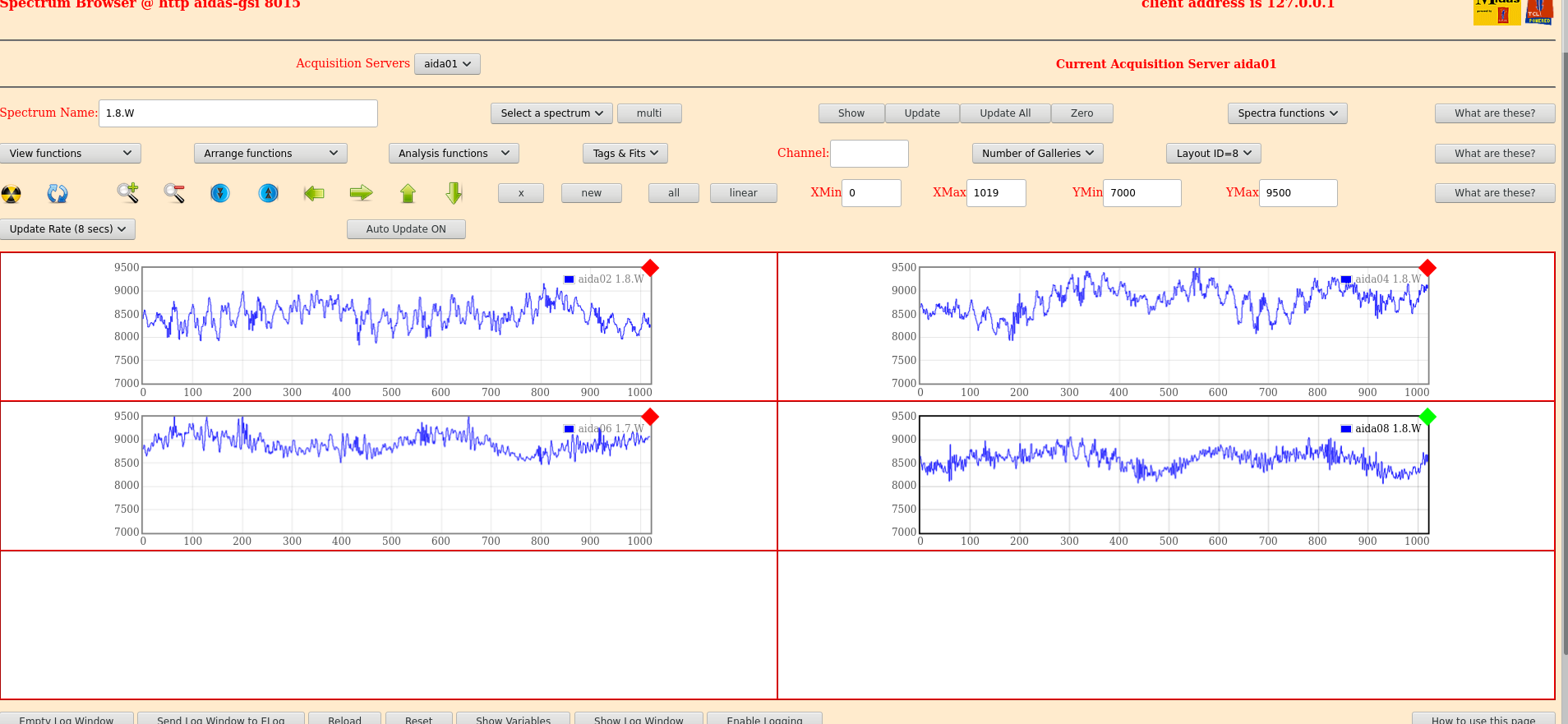Zoom in with the magnifier plus icon

tap(127, 193)
